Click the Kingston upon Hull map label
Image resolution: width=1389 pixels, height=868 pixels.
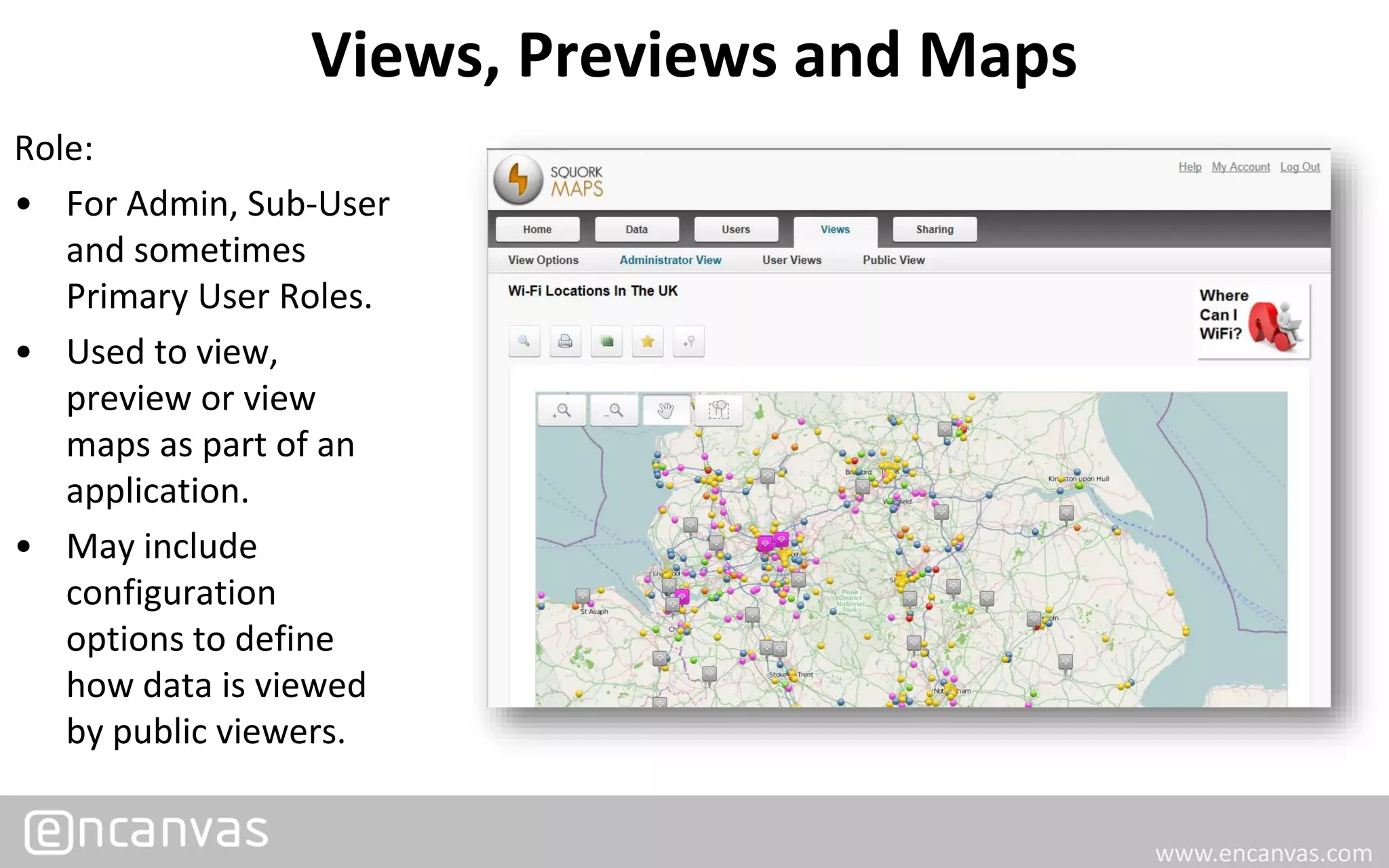tap(1078, 479)
